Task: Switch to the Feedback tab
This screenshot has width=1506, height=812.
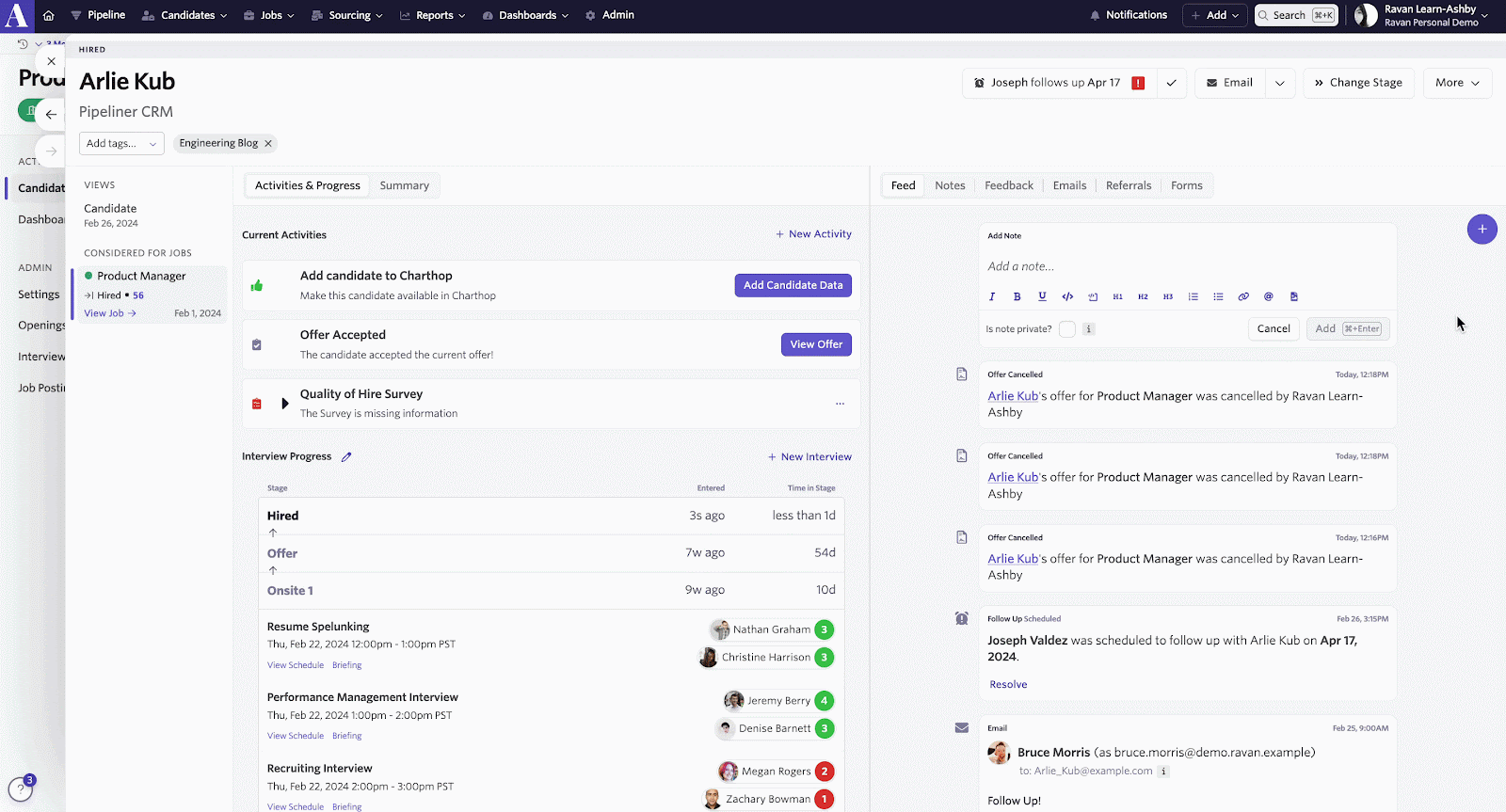Action: (1008, 185)
